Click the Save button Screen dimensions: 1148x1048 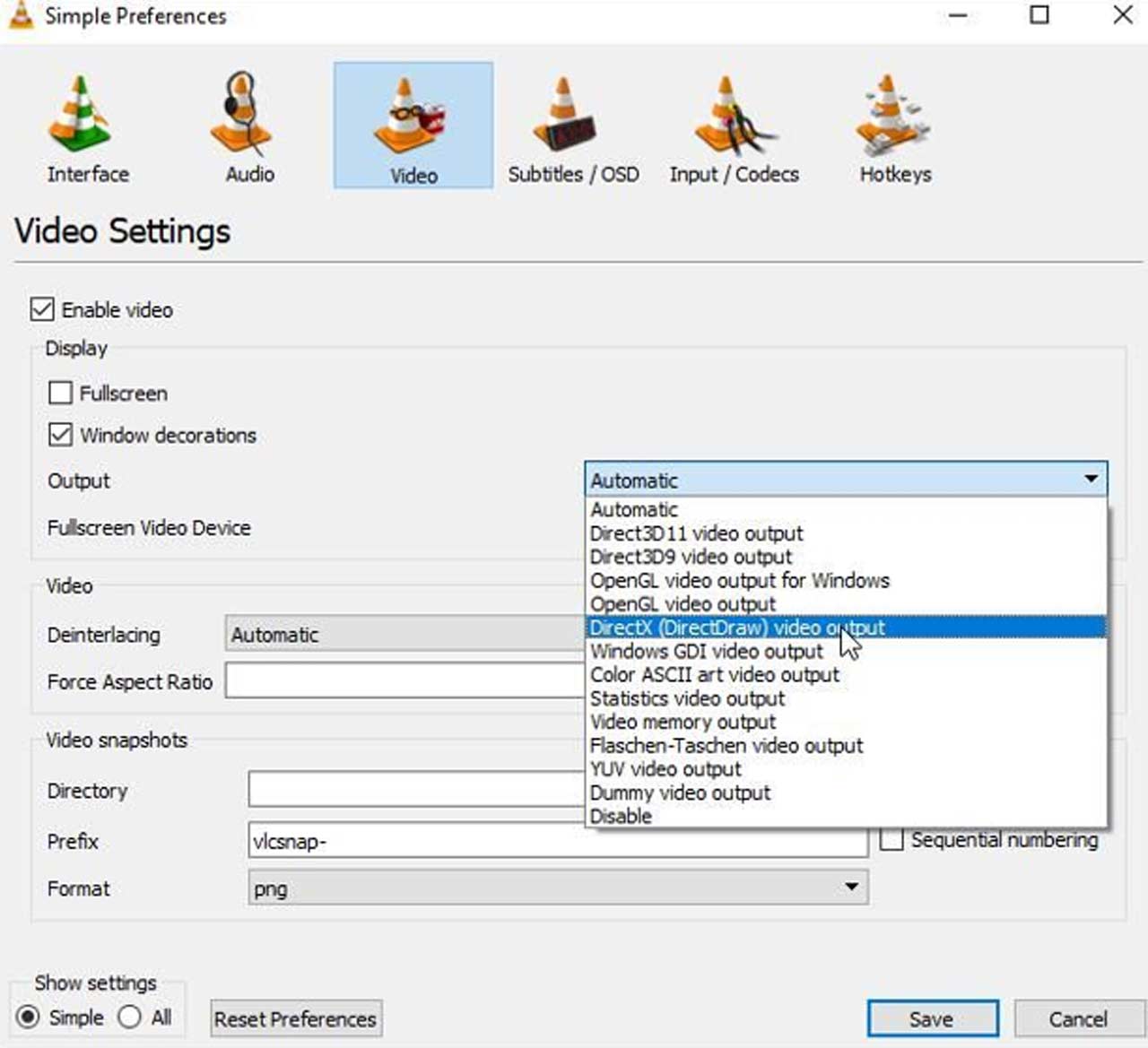pos(932,1019)
